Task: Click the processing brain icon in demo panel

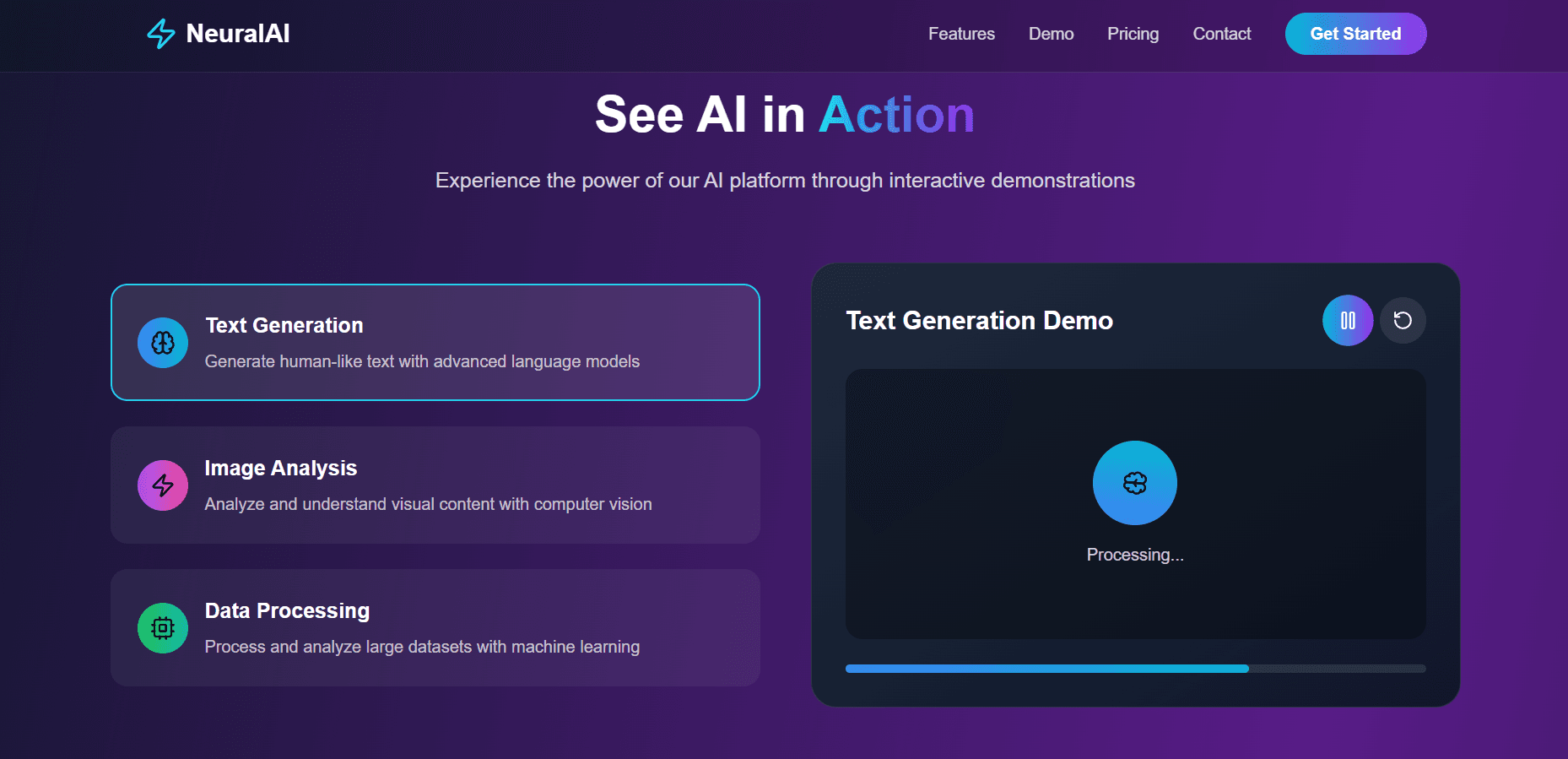Action: 1135,483
